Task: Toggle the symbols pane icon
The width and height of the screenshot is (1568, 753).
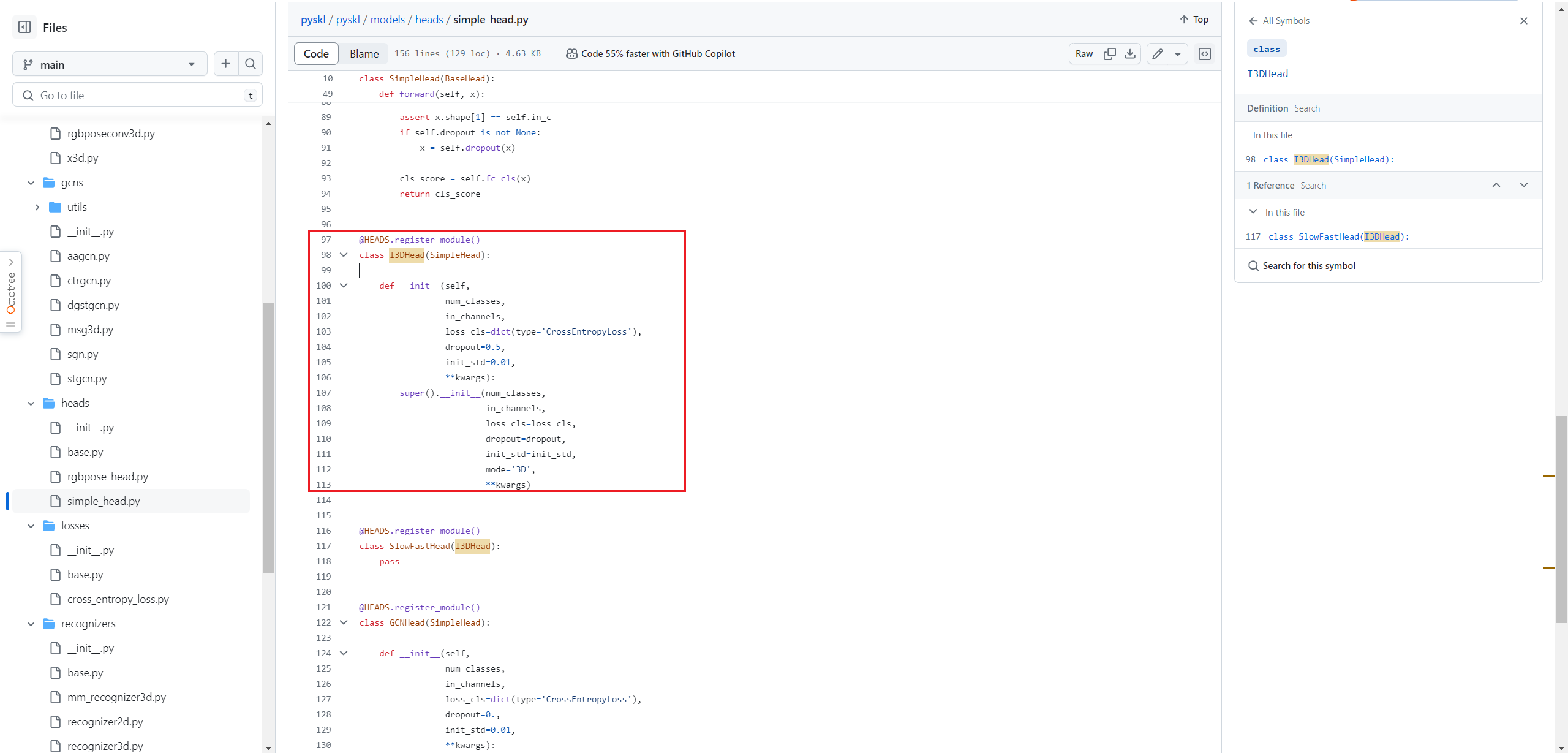Action: point(1204,54)
